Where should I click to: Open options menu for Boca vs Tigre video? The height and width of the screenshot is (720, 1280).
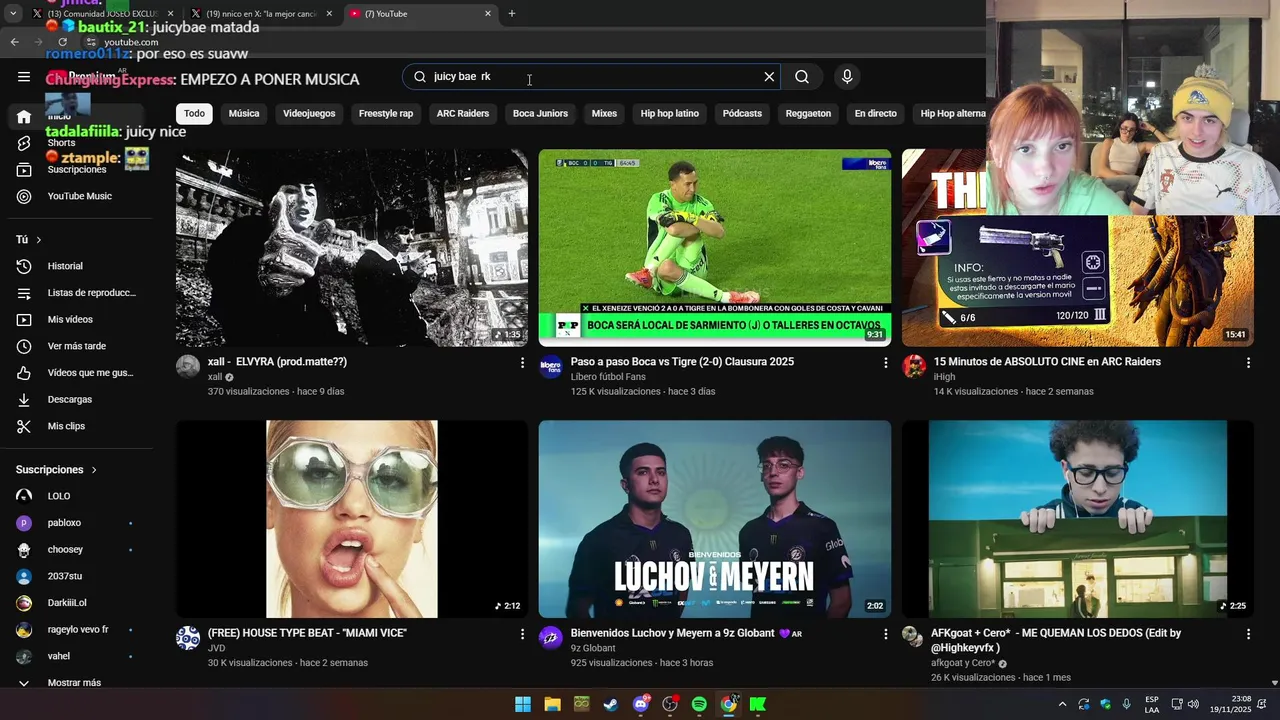pos(885,363)
